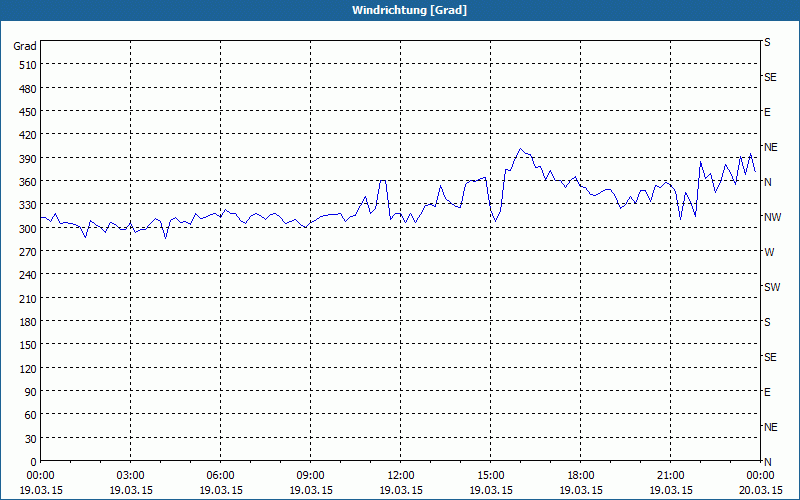Select the 360 degree axis label
This screenshot has height=500, width=800.
pos(29,182)
